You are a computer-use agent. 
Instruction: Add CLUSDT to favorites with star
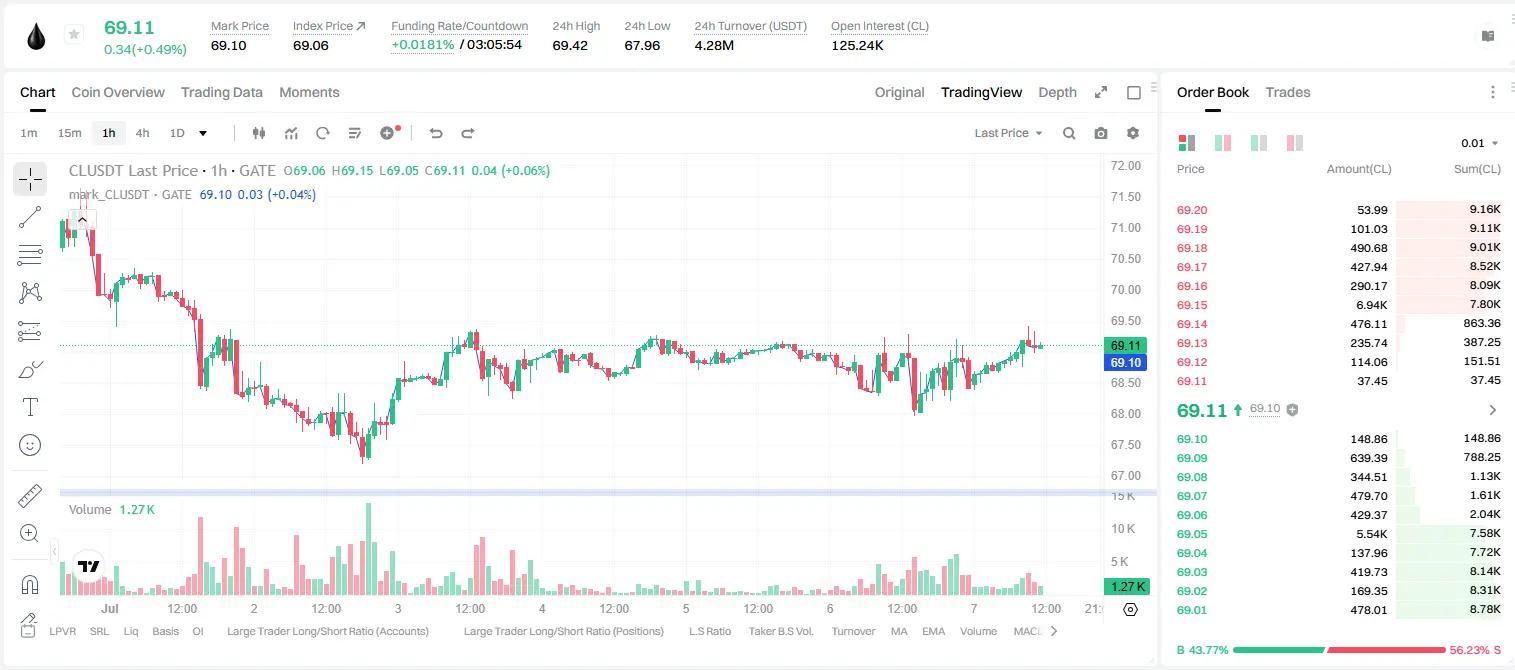point(74,35)
